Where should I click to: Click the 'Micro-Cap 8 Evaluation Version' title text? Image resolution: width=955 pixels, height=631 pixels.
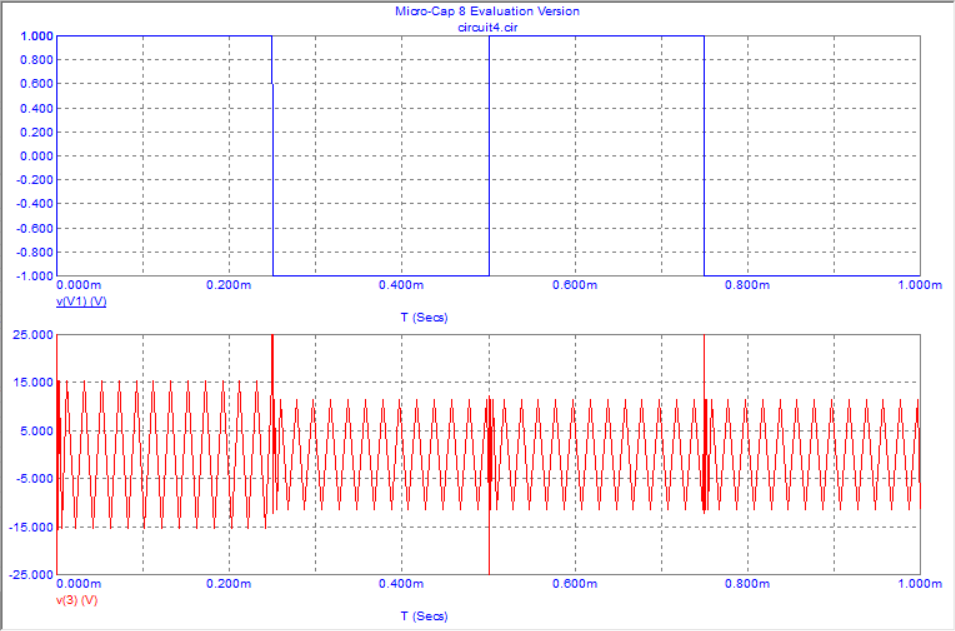point(487,11)
